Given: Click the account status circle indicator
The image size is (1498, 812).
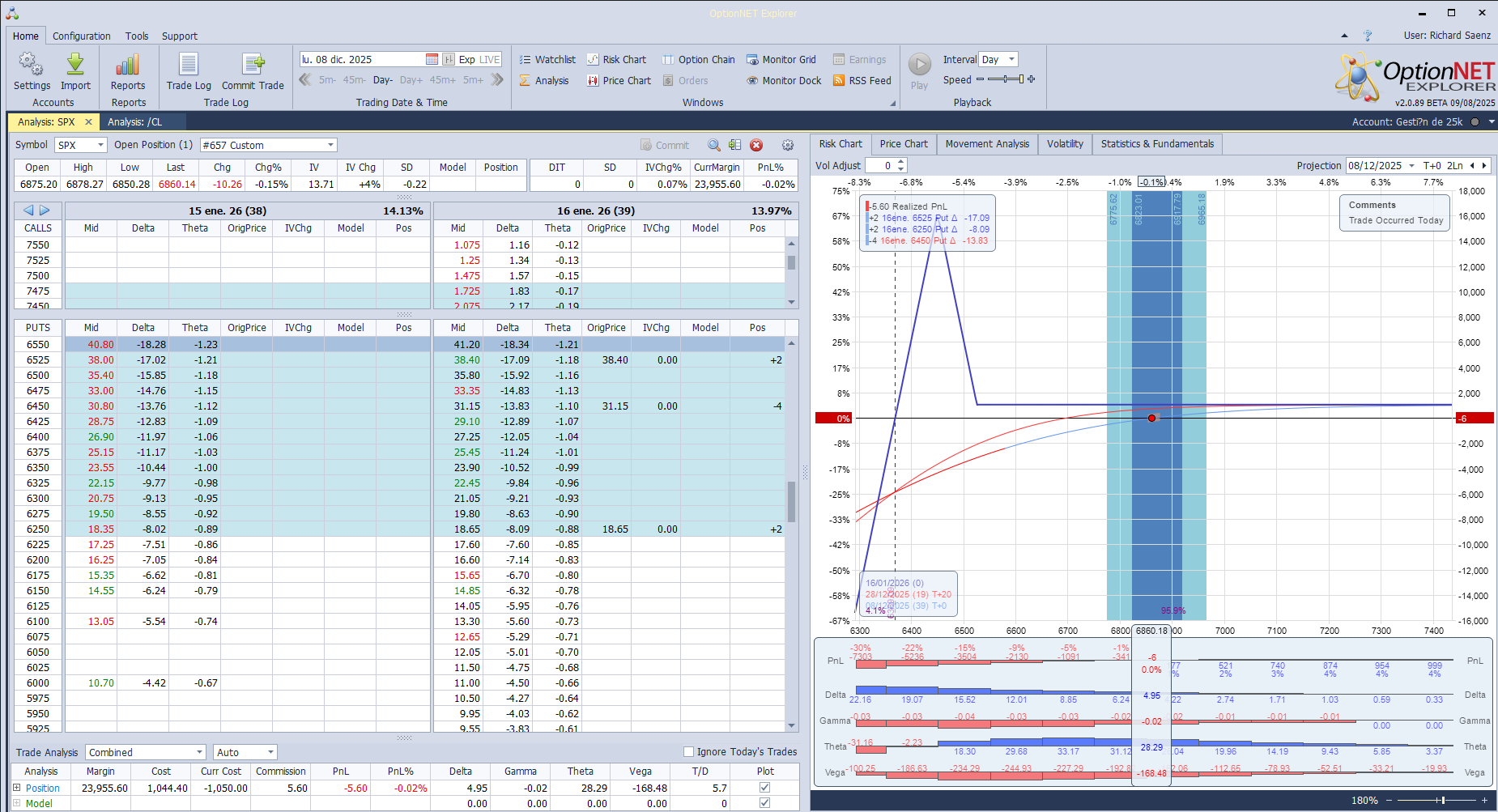Looking at the screenshot, I should [1475, 121].
